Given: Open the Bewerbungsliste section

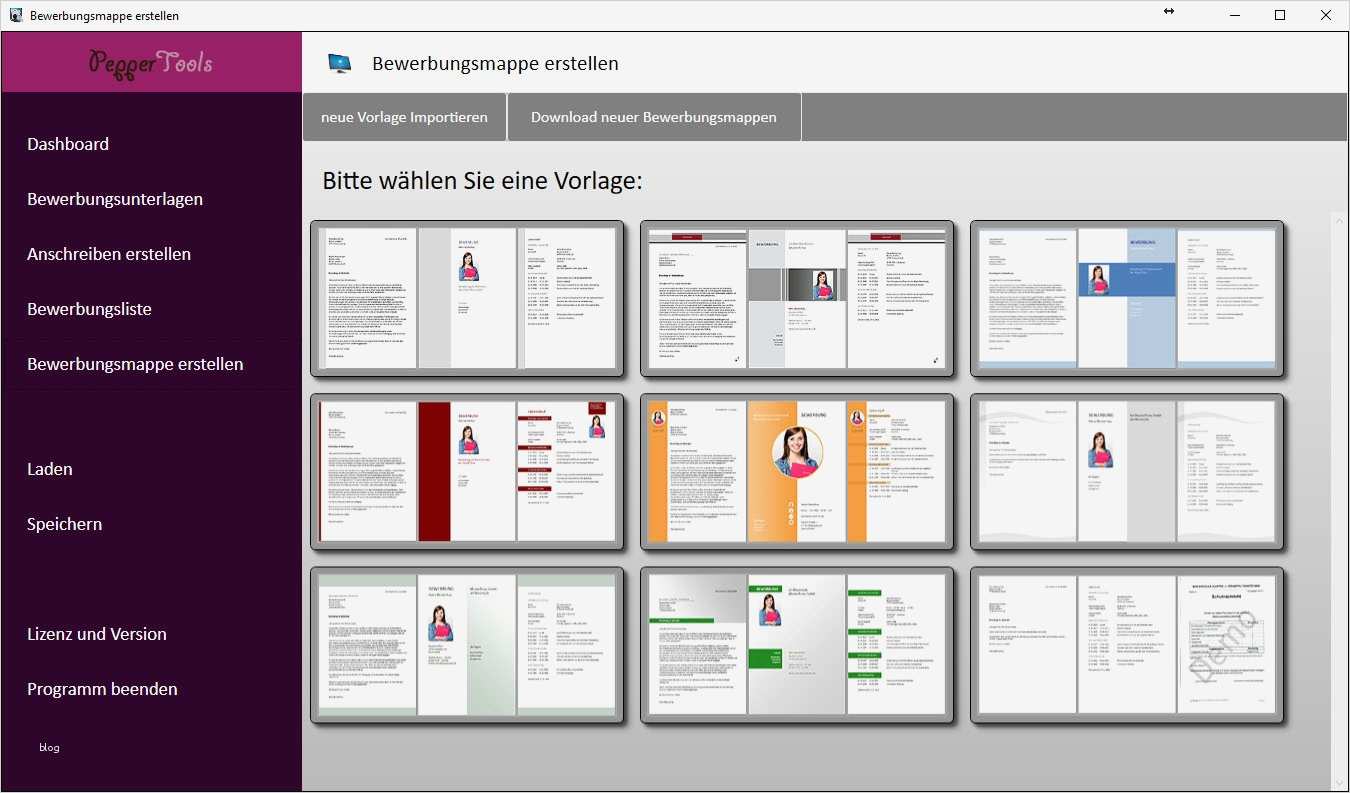Looking at the screenshot, I should coord(89,309).
